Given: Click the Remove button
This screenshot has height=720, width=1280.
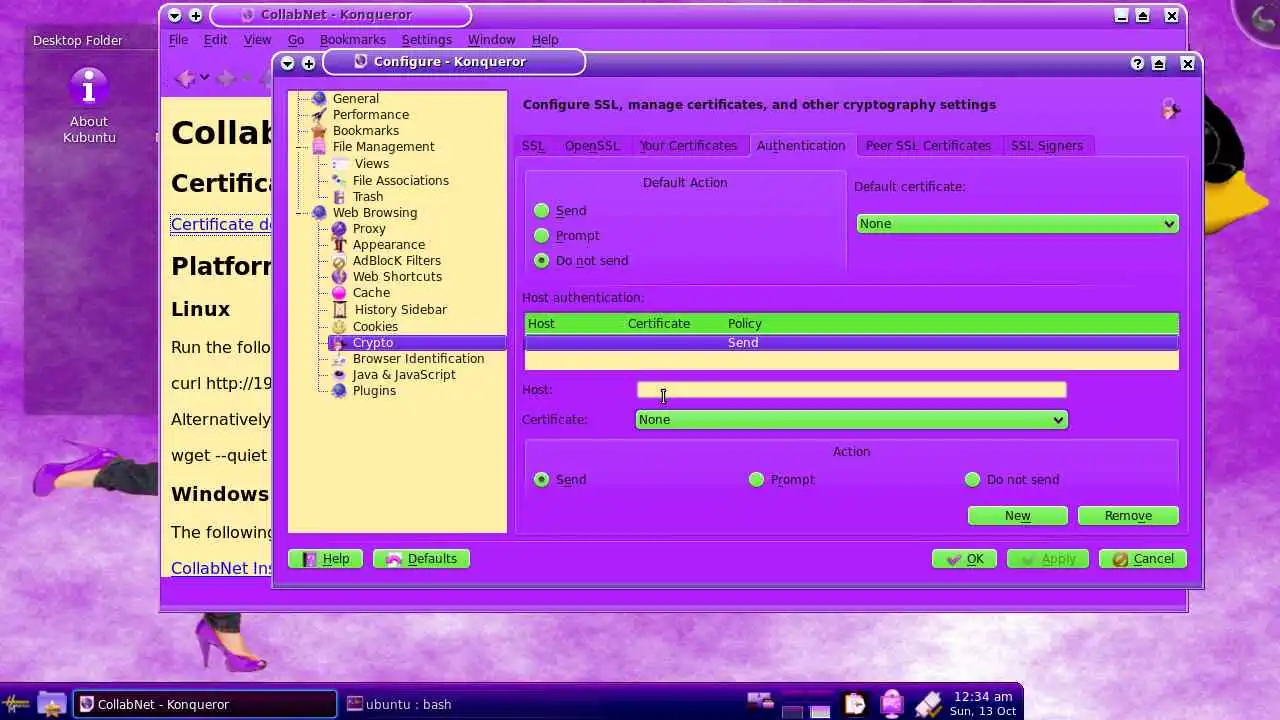Looking at the screenshot, I should pos(1128,515).
